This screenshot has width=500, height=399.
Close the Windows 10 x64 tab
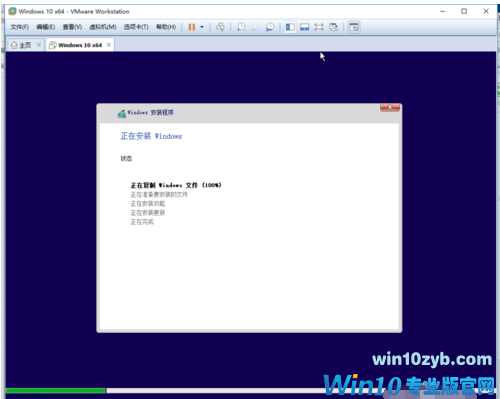point(109,45)
